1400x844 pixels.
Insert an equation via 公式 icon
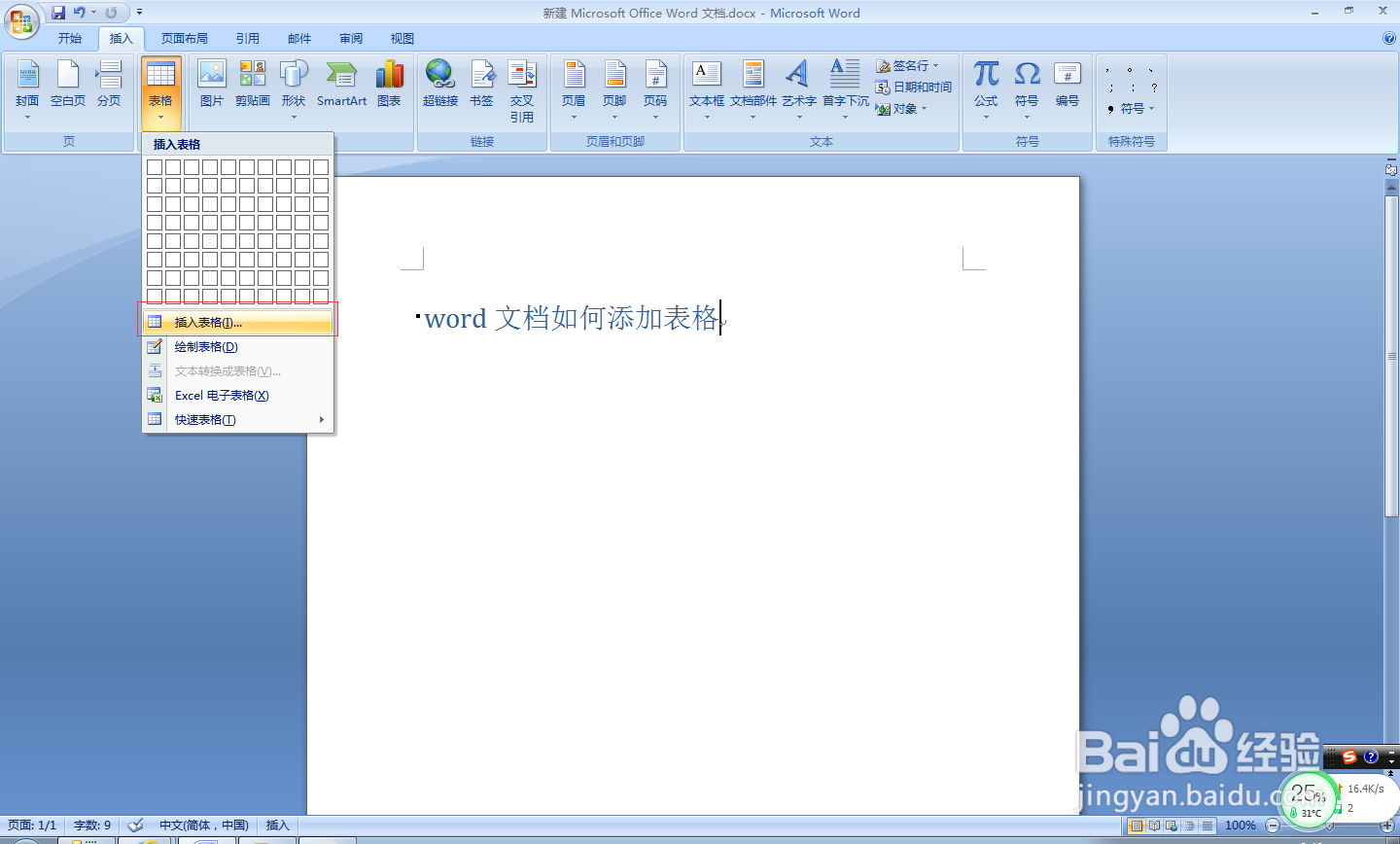tap(985, 83)
